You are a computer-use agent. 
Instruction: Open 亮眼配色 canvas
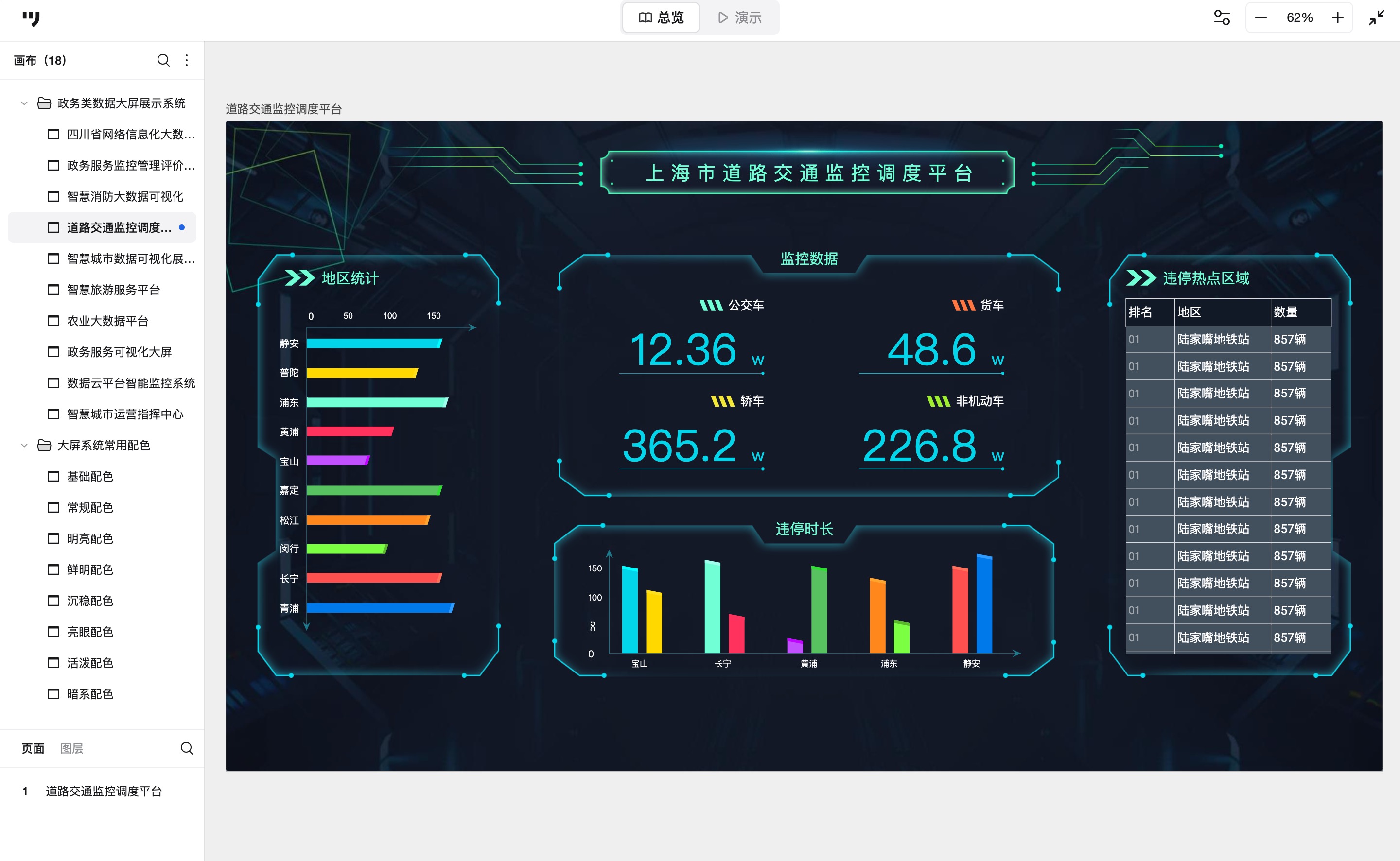point(103,632)
